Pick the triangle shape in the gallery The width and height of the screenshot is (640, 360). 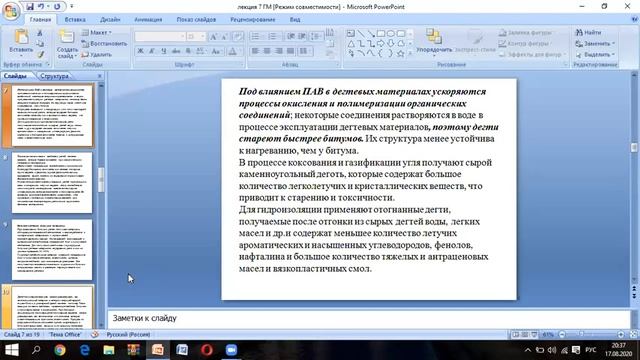tap(351, 43)
